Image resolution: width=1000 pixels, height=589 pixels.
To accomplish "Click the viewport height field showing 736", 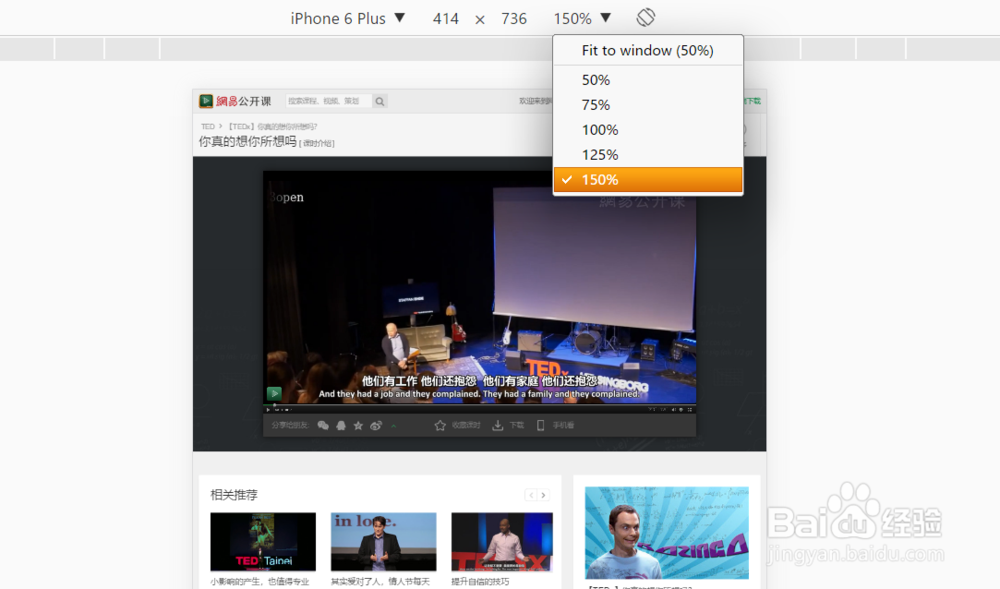I will (513, 18).
